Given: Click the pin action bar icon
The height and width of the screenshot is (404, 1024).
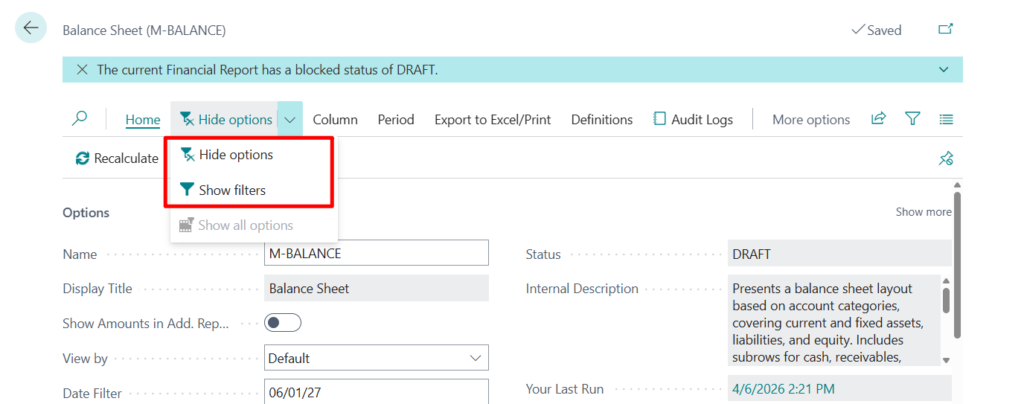Looking at the screenshot, I should coord(945,158).
